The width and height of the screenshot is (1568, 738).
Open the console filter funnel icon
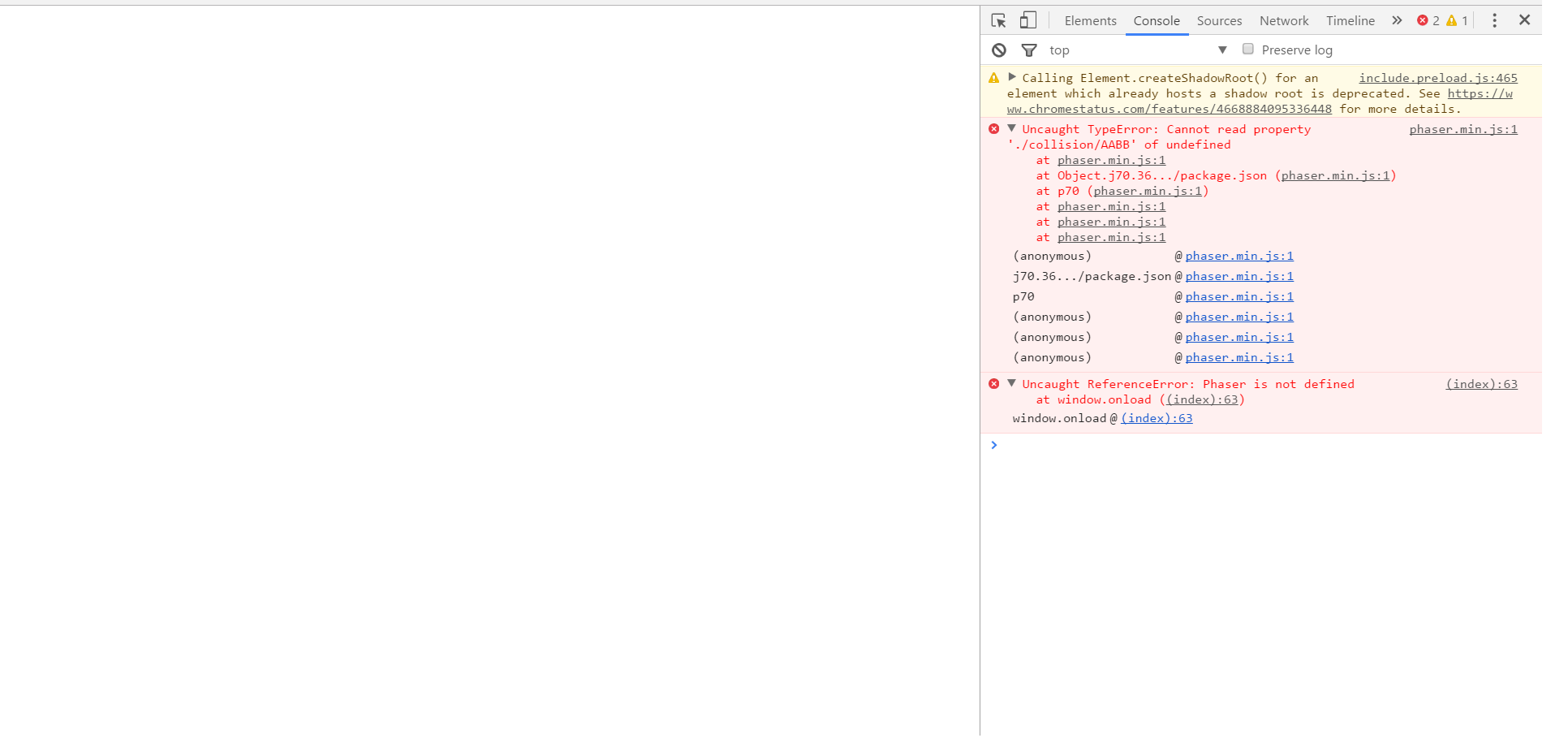(x=1029, y=50)
